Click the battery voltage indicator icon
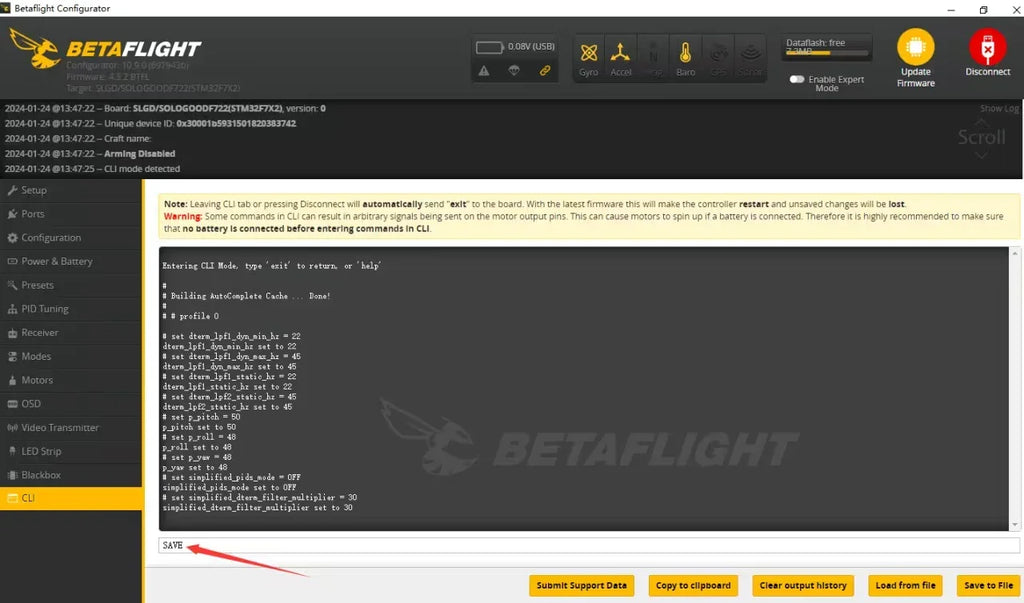The height and width of the screenshot is (603, 1024). pyautogui.click(x=490, y=47)
